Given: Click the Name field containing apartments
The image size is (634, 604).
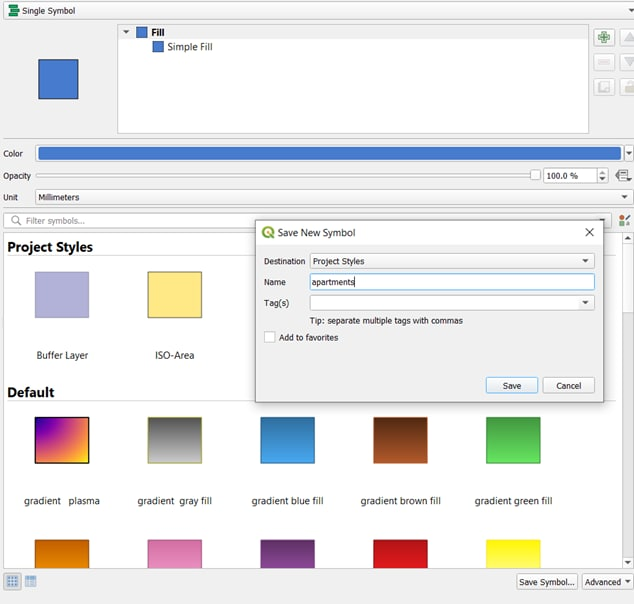Looking at the screenshot, I should tap(451, 282).
